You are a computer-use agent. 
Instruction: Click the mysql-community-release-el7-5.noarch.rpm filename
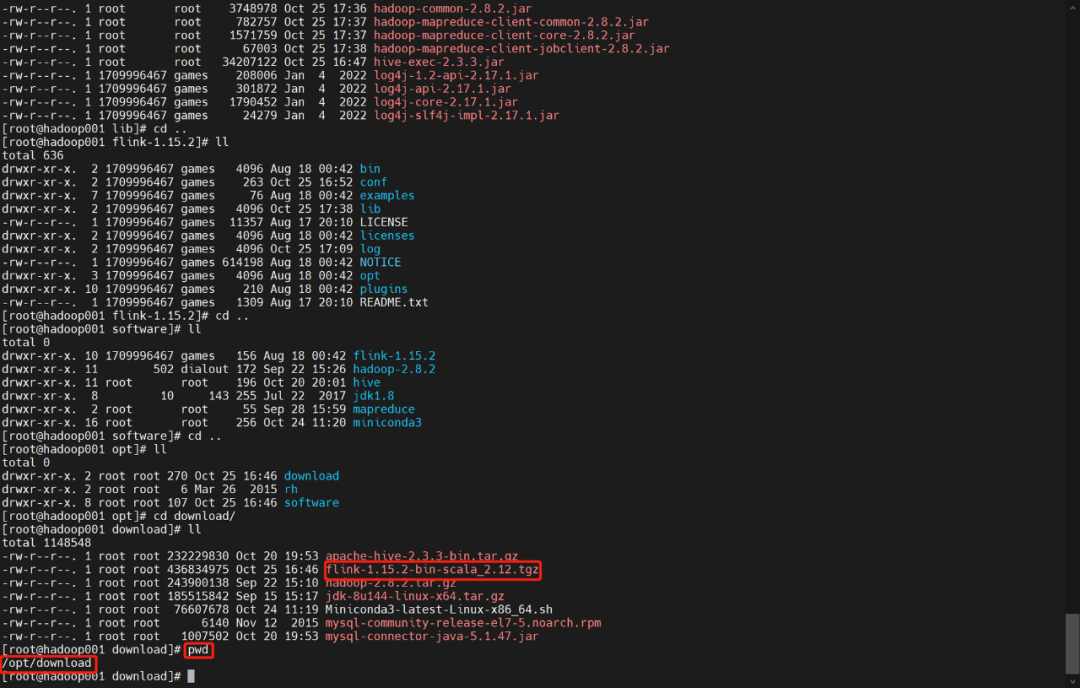point(463,623)
